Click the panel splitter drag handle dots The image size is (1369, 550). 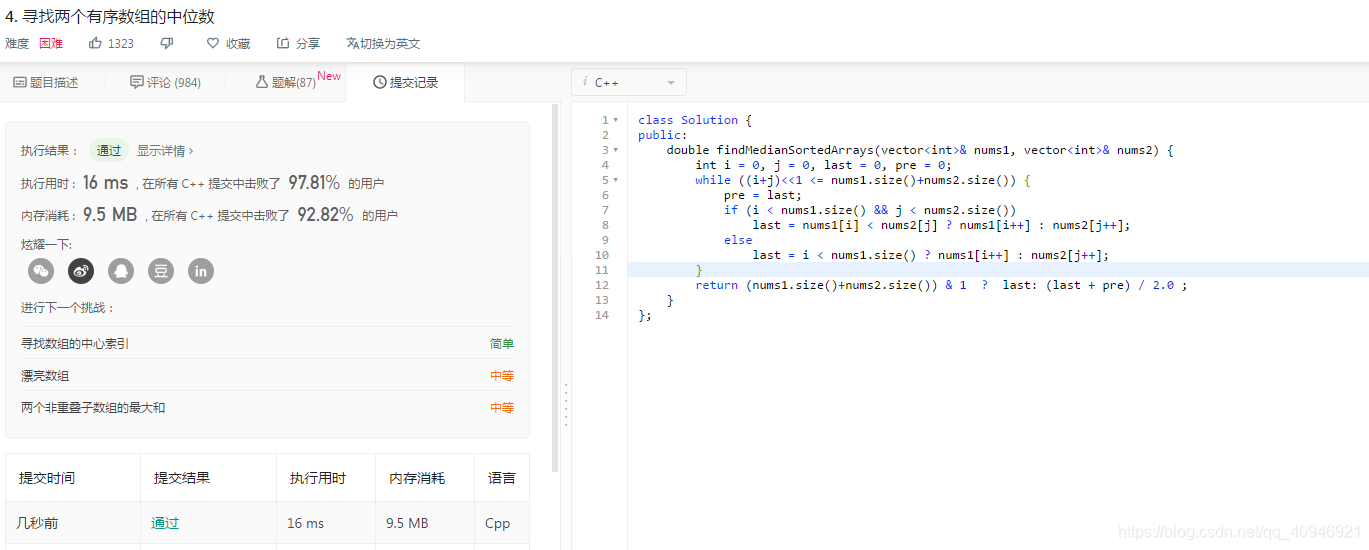[x=565, y=405]
